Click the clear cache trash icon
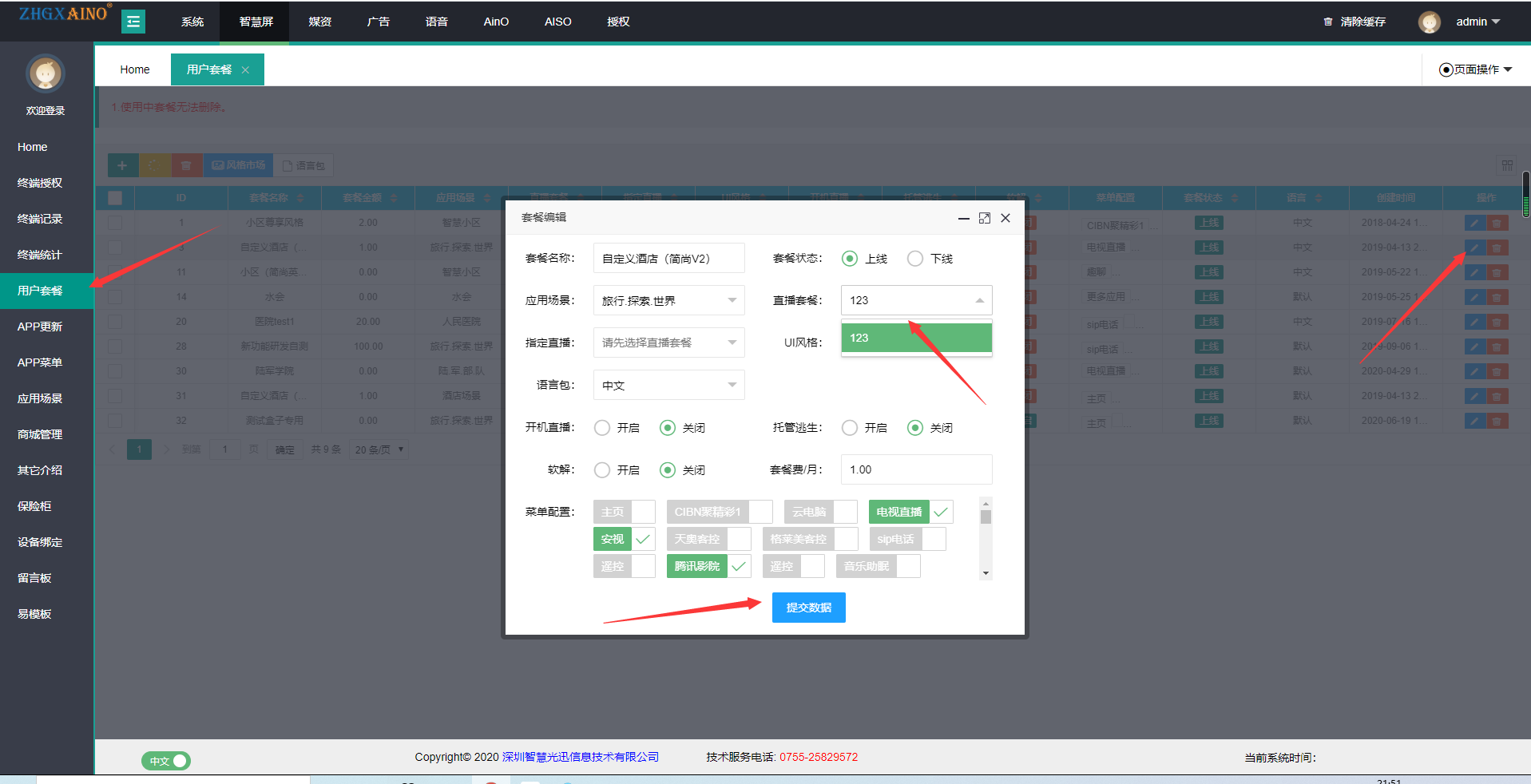1531x784 pixels. point(1327,22)
